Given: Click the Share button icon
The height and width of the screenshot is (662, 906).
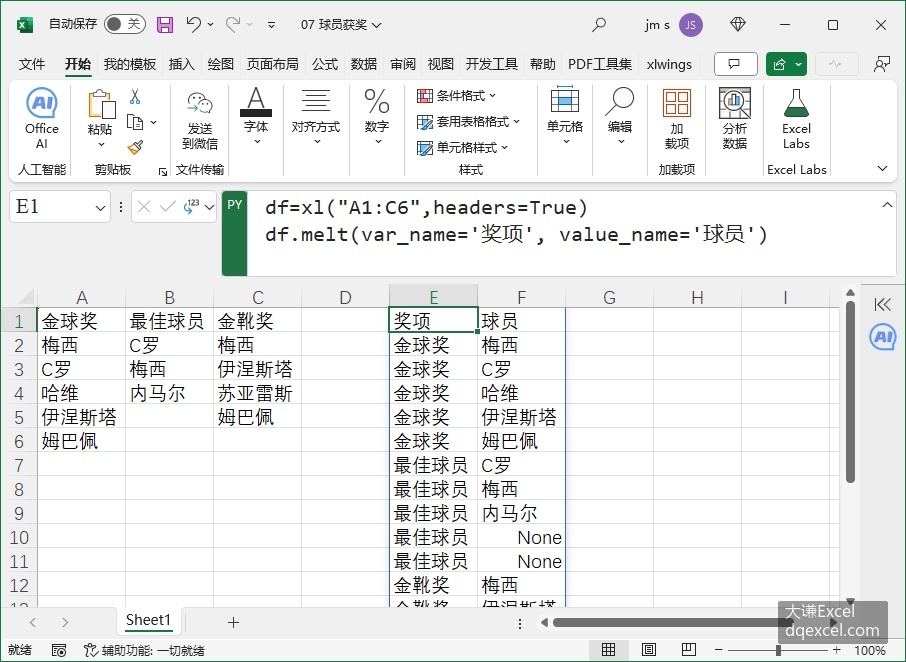Looking at the screenshot, I should click(779, 64).
